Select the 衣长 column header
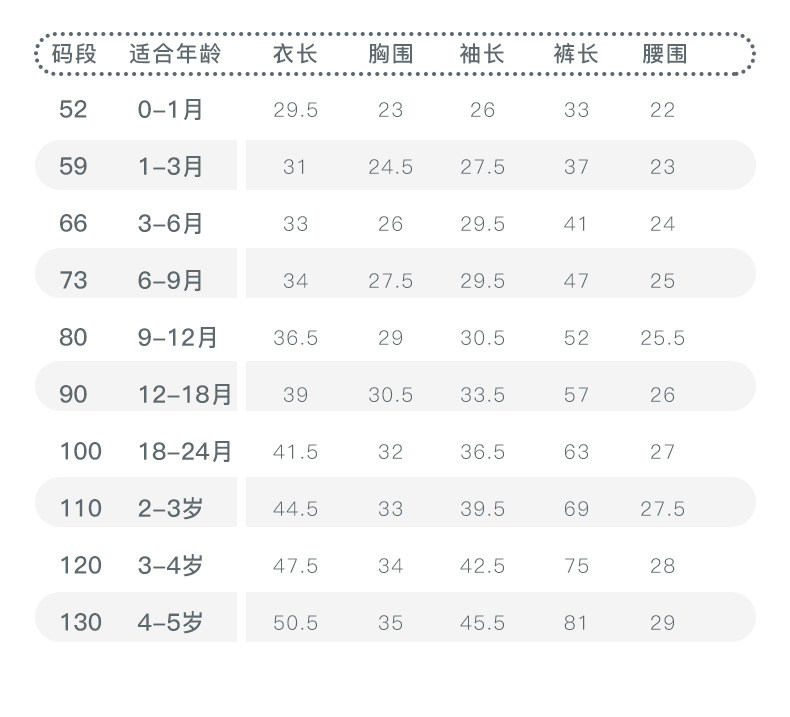Viewport: 790px width, 717px height. 295,54
